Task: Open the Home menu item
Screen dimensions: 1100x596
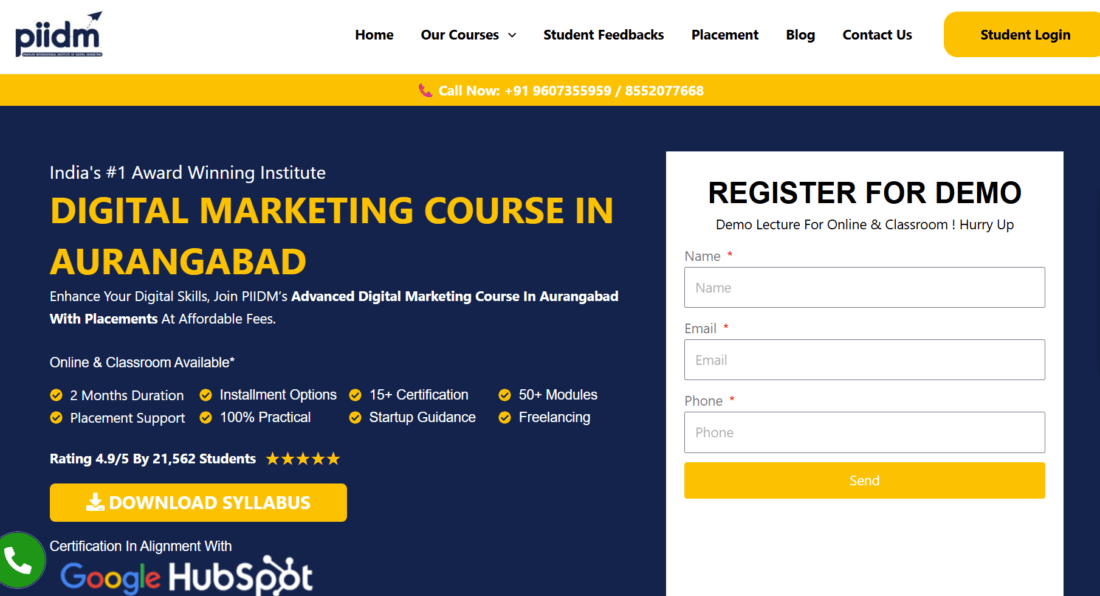Action: pyautogui.click(x=374, y=35)
